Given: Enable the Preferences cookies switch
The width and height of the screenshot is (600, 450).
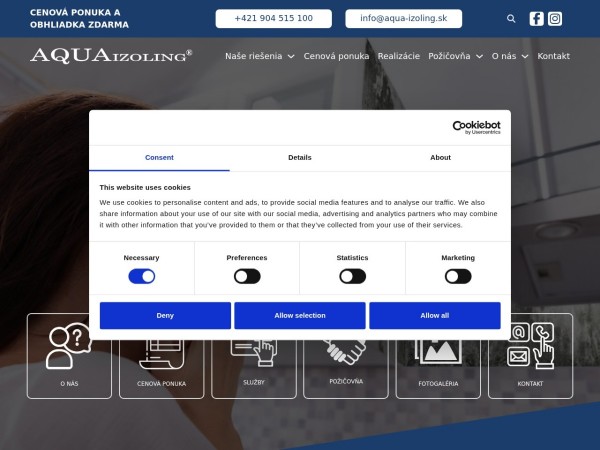Looking at the screenshot, I should (x=247, y=276).
